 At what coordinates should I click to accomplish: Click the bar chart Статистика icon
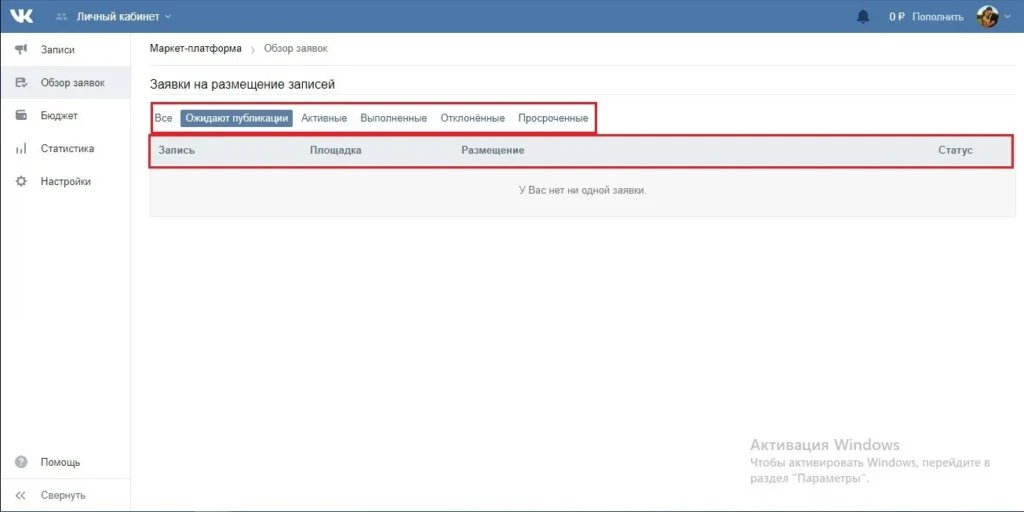click(21, 149)
